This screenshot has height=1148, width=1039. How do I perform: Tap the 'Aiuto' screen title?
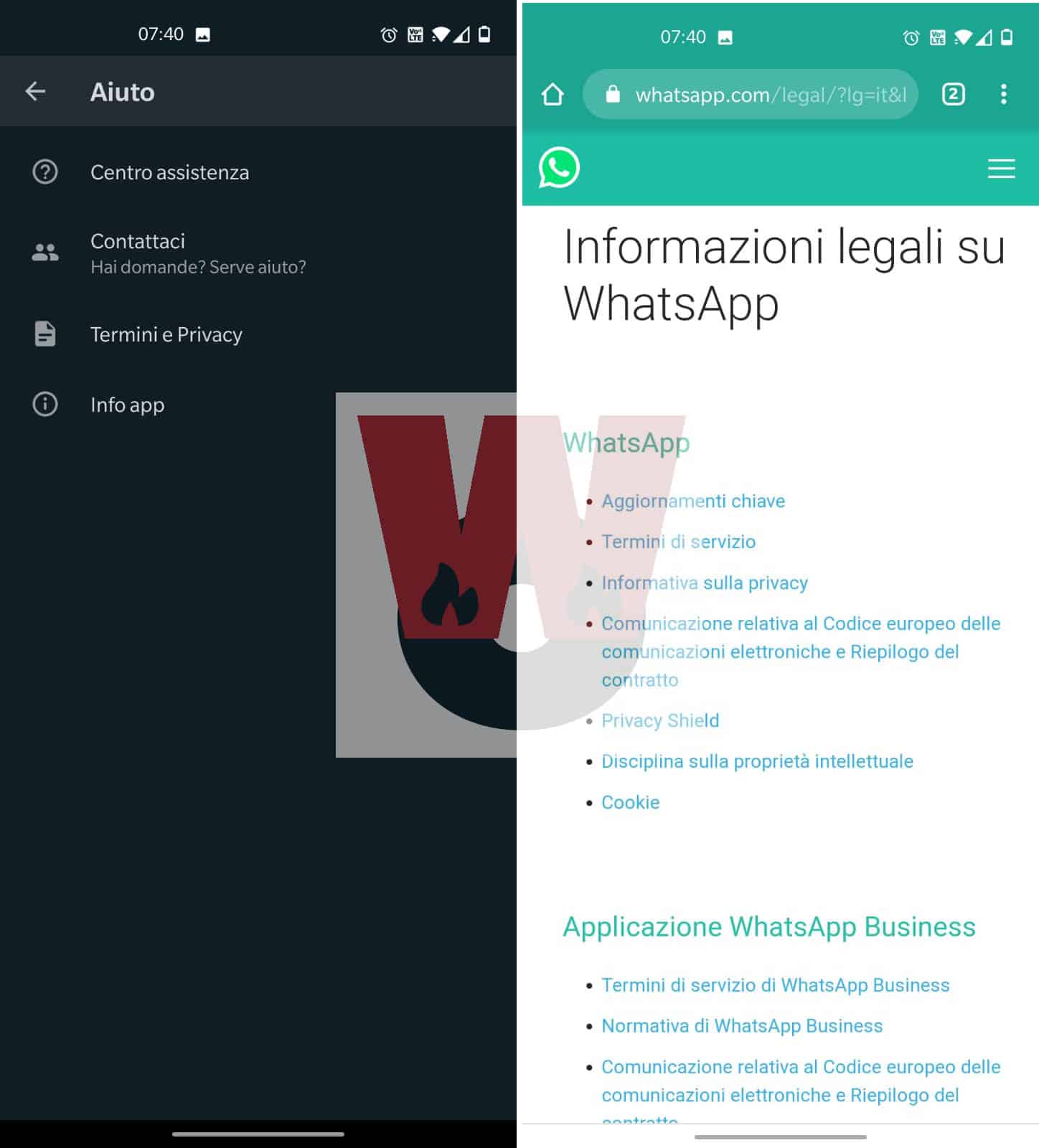(x=122, y=92)
